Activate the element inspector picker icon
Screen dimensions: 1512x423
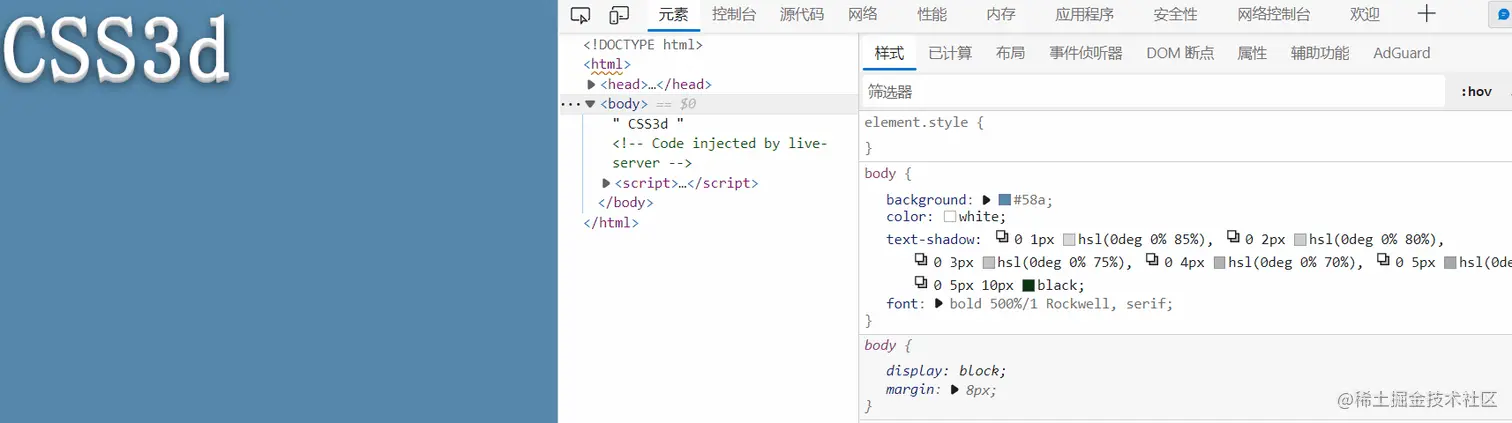581,14
